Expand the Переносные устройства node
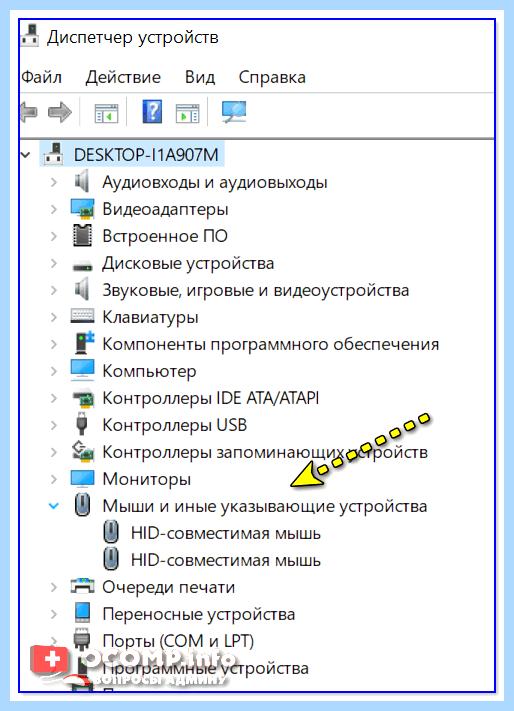This screenshot has width=514, height=711. point(53,614)
